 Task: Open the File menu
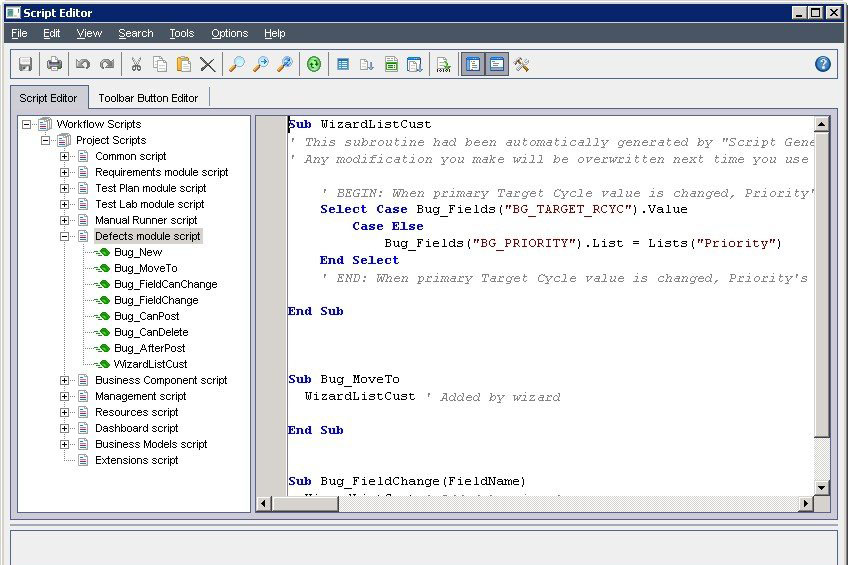pos(19,34)
